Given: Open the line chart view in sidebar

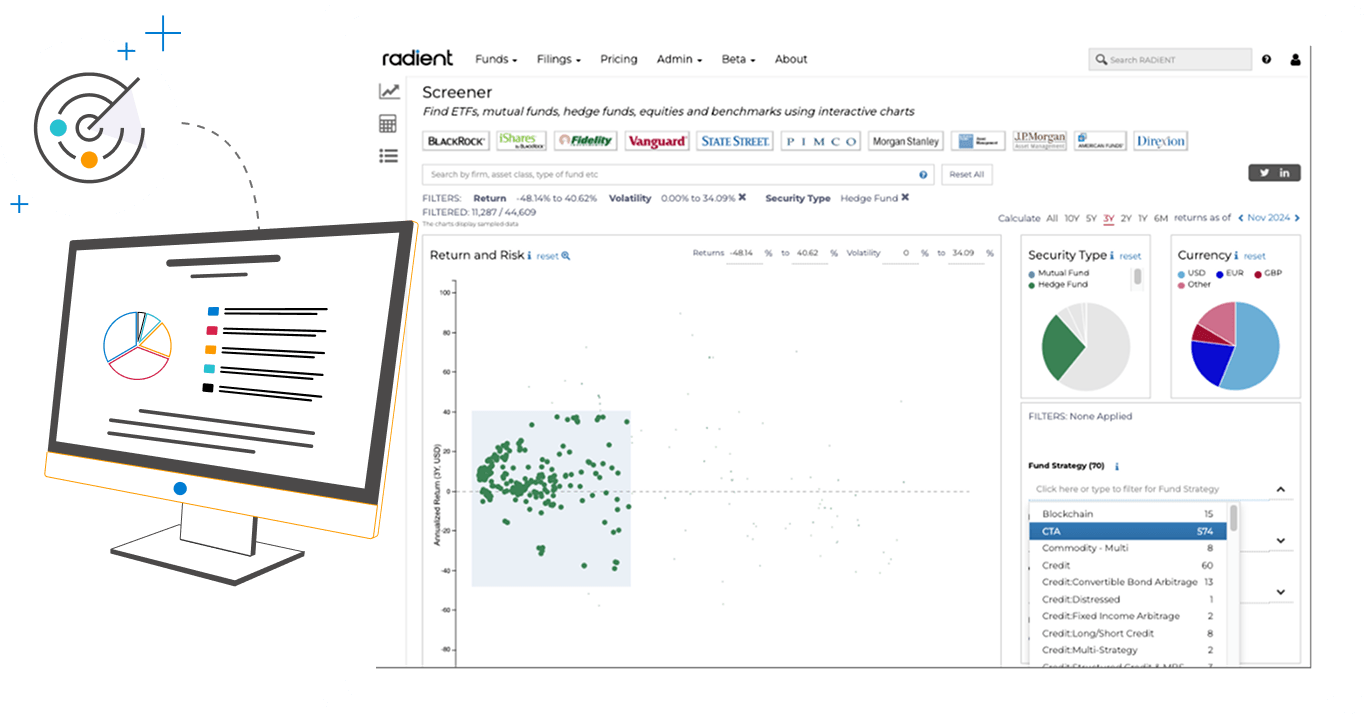Looking at the screenshot, I should coord(389,91).
